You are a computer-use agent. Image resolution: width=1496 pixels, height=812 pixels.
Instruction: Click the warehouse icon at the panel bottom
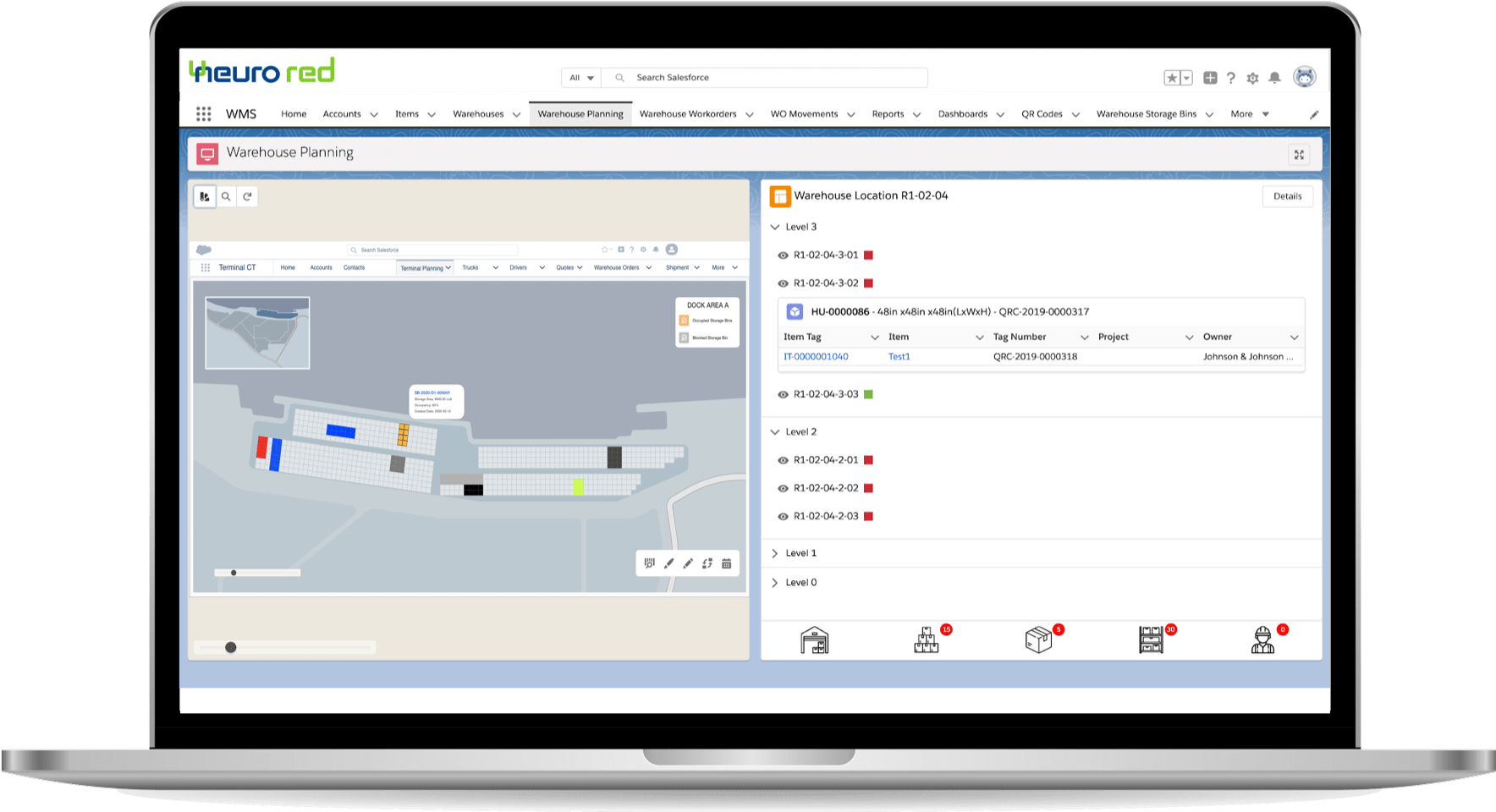pos(814,639)
